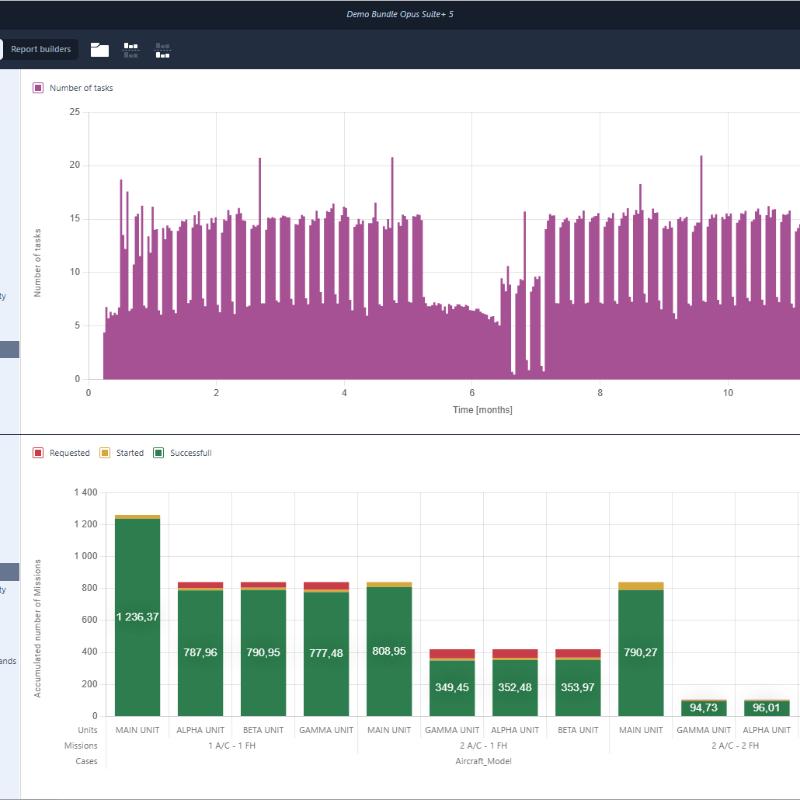
Task: Toggle the Started legend series
Action: 122,453
